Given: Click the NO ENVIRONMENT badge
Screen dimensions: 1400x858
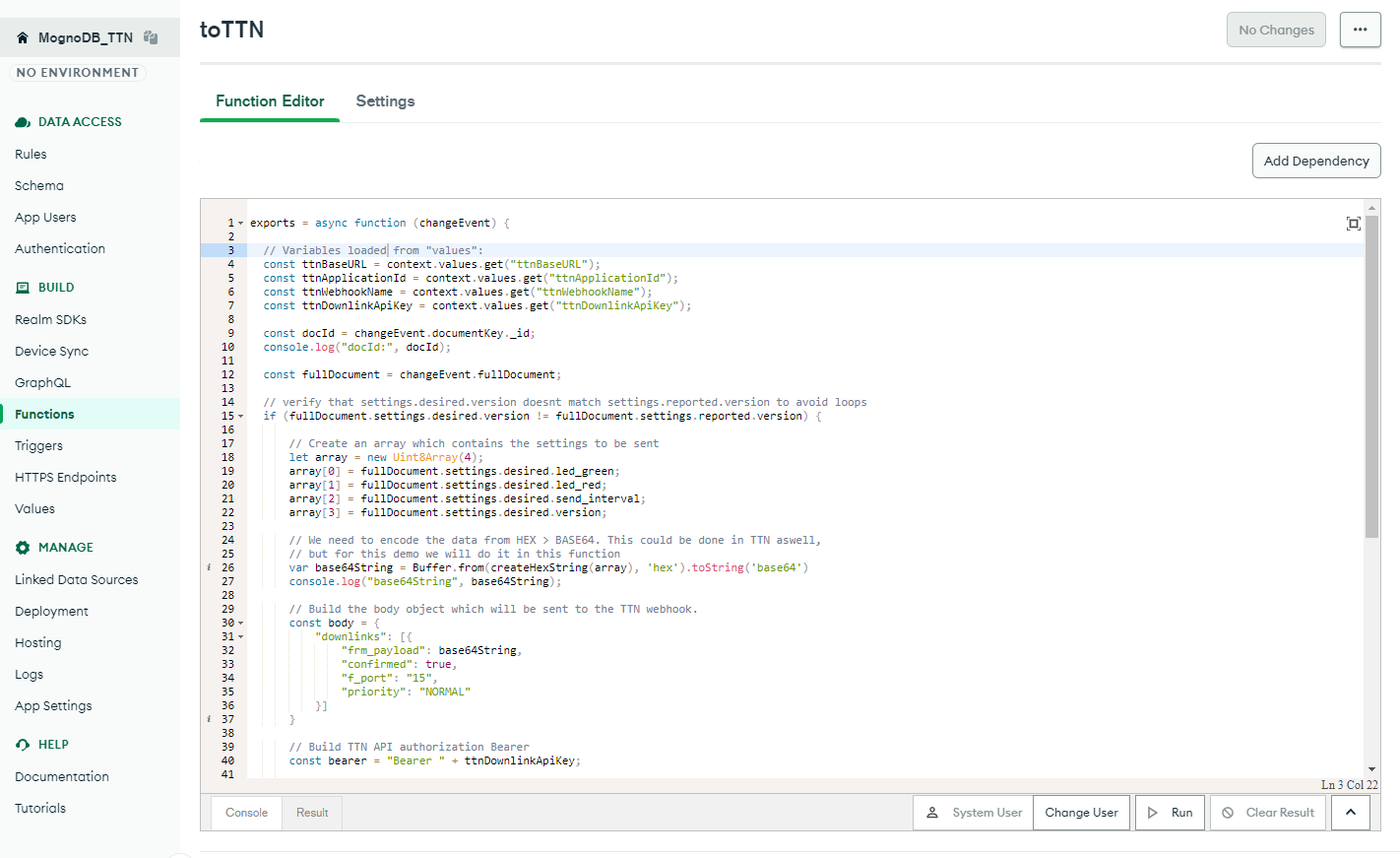Looking at the screenshot, I should (78, 73).
